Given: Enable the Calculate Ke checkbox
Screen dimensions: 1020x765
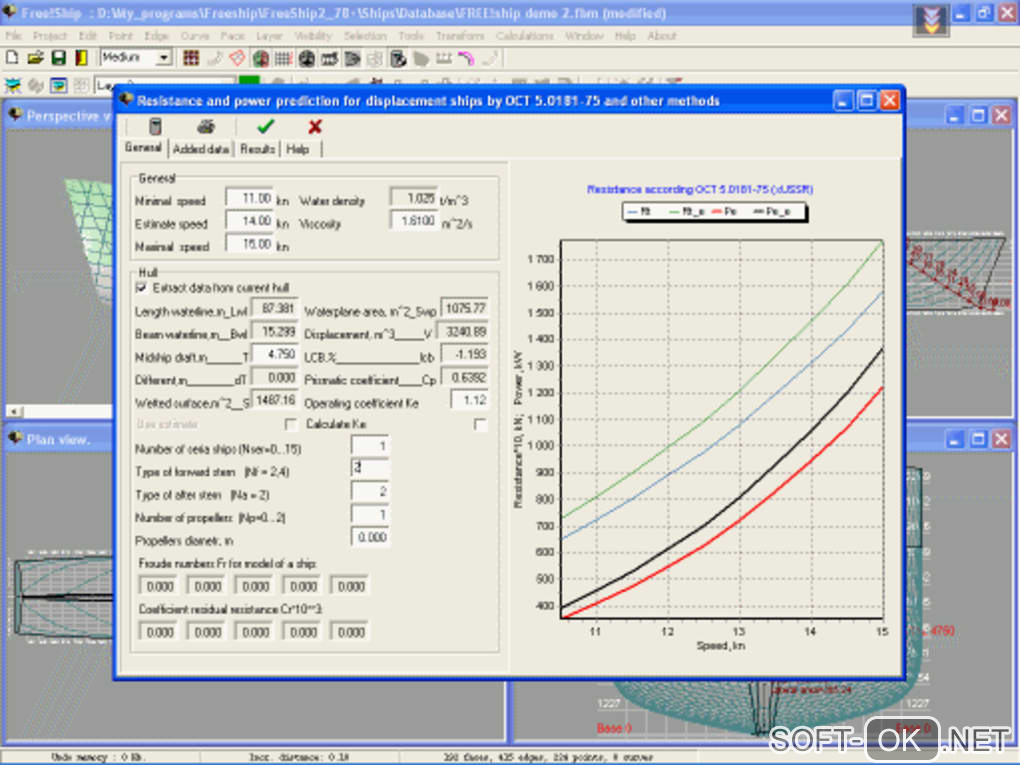Looking at the screenshot, I should point(480,425).
